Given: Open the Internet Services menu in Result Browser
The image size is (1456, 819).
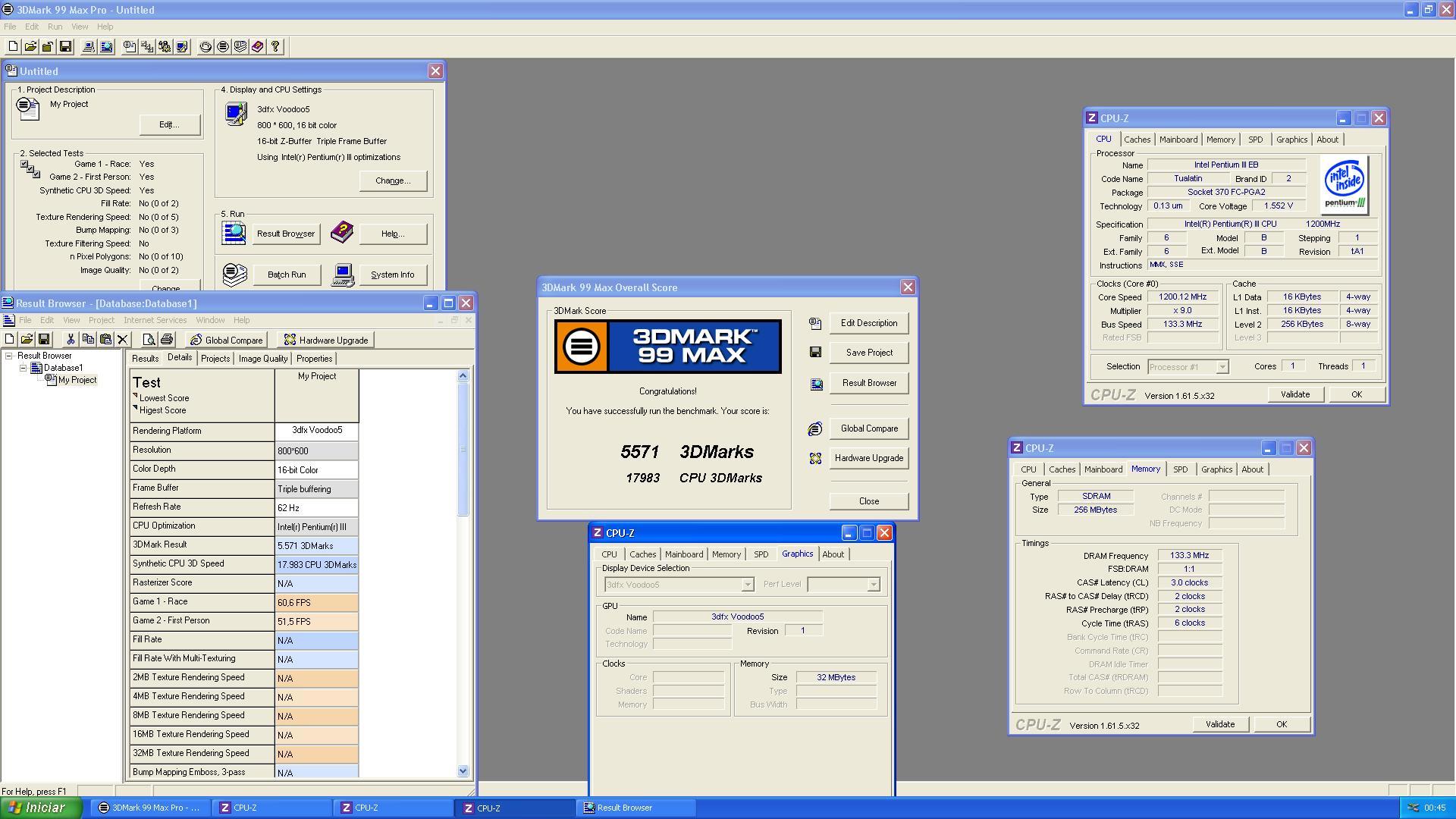Looking at the screenshot, I should [155, 320].
